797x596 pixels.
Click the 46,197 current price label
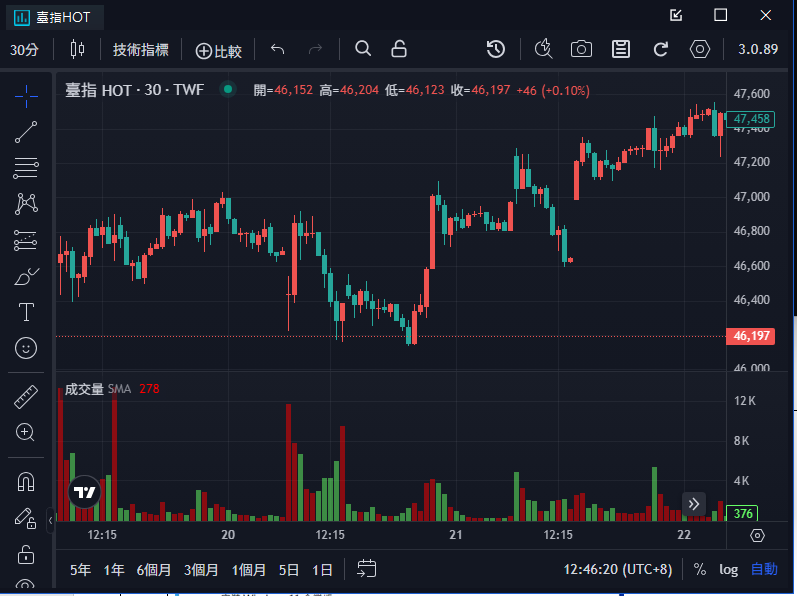click(x=751, y=336)
